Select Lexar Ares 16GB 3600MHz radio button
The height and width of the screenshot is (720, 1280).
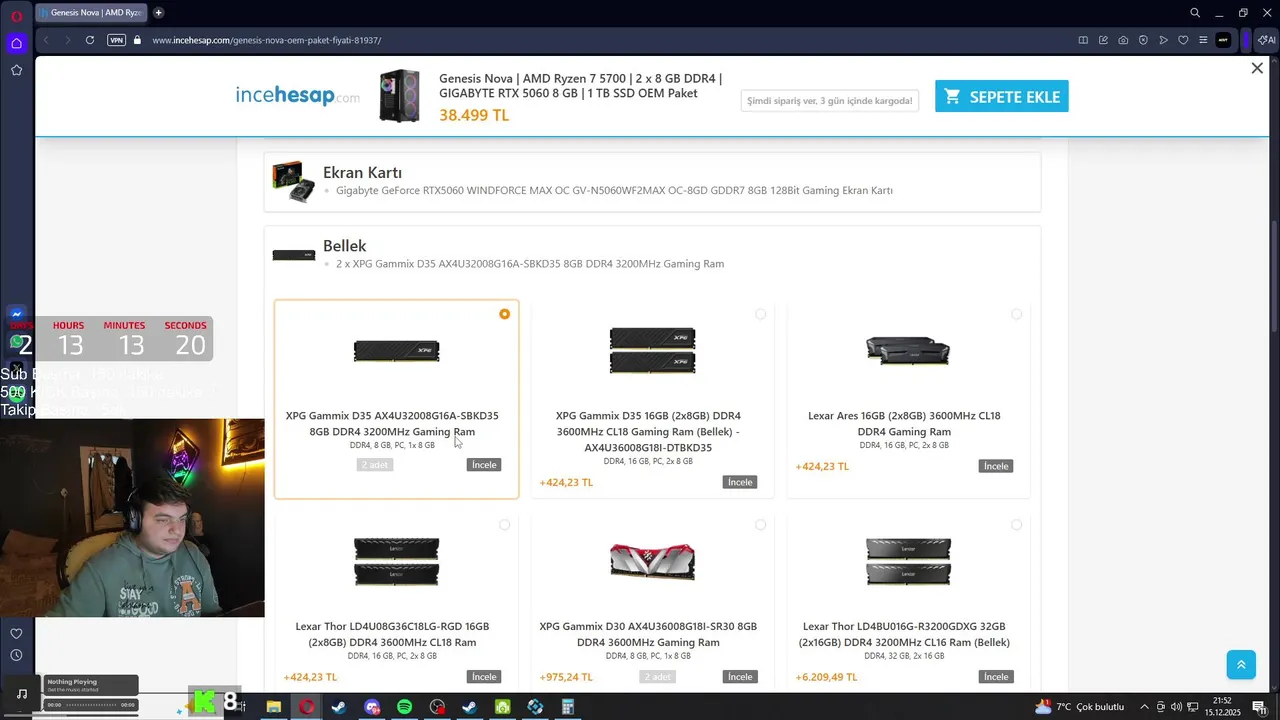point(1016,314)
